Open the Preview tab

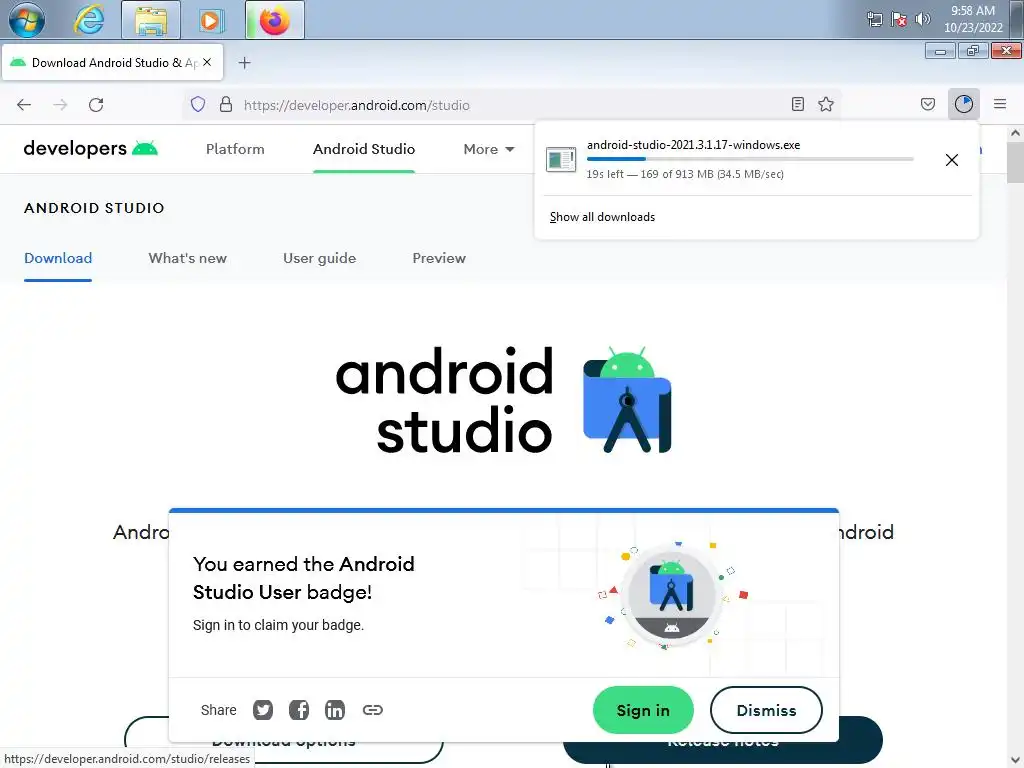(439, 258)
